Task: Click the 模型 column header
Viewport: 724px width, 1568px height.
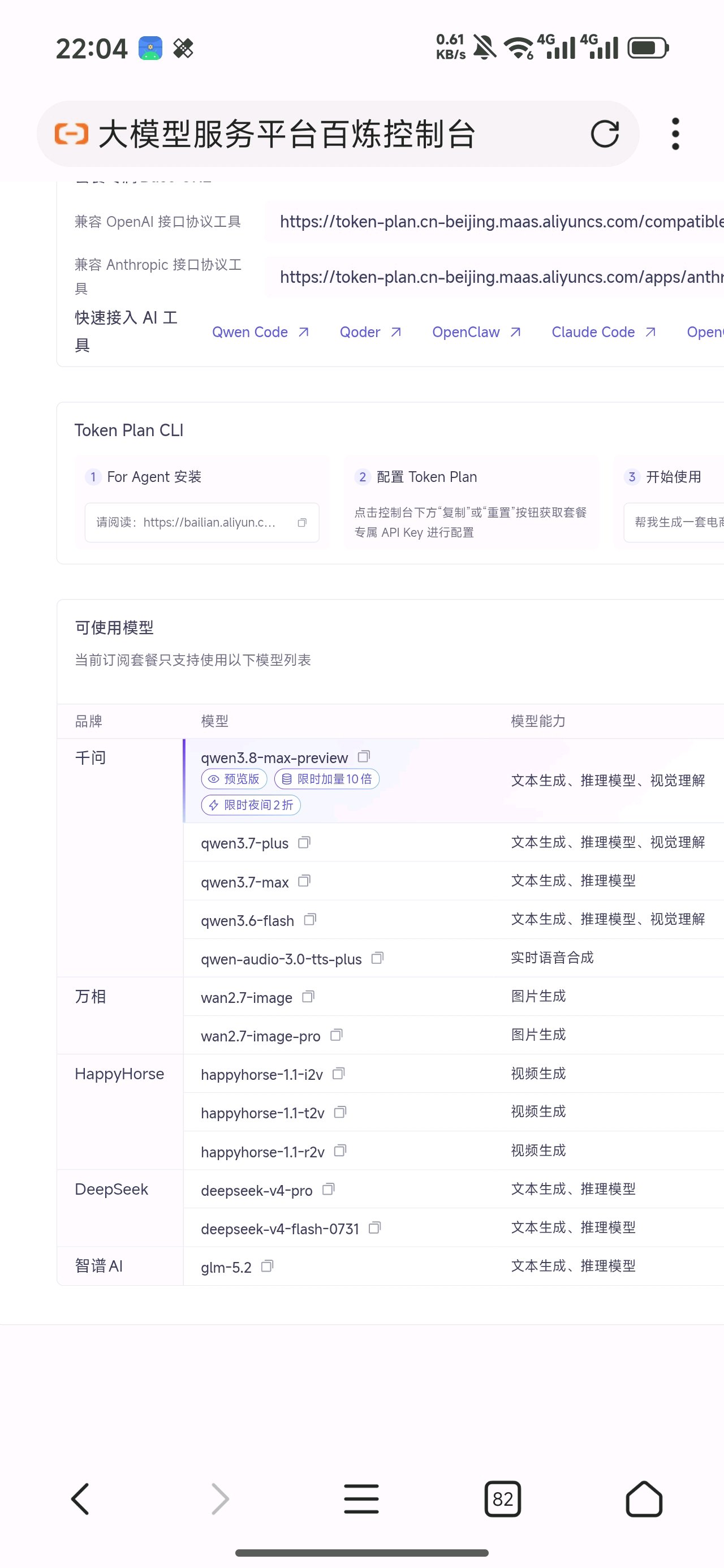Action: click(x=214, y=721)
